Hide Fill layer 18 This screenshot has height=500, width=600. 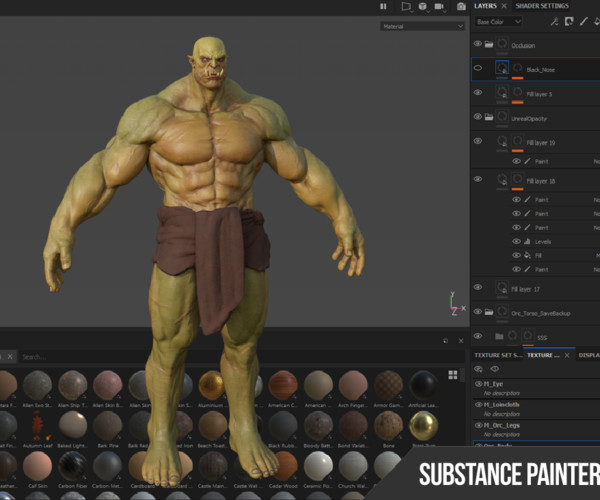point(478,179)
